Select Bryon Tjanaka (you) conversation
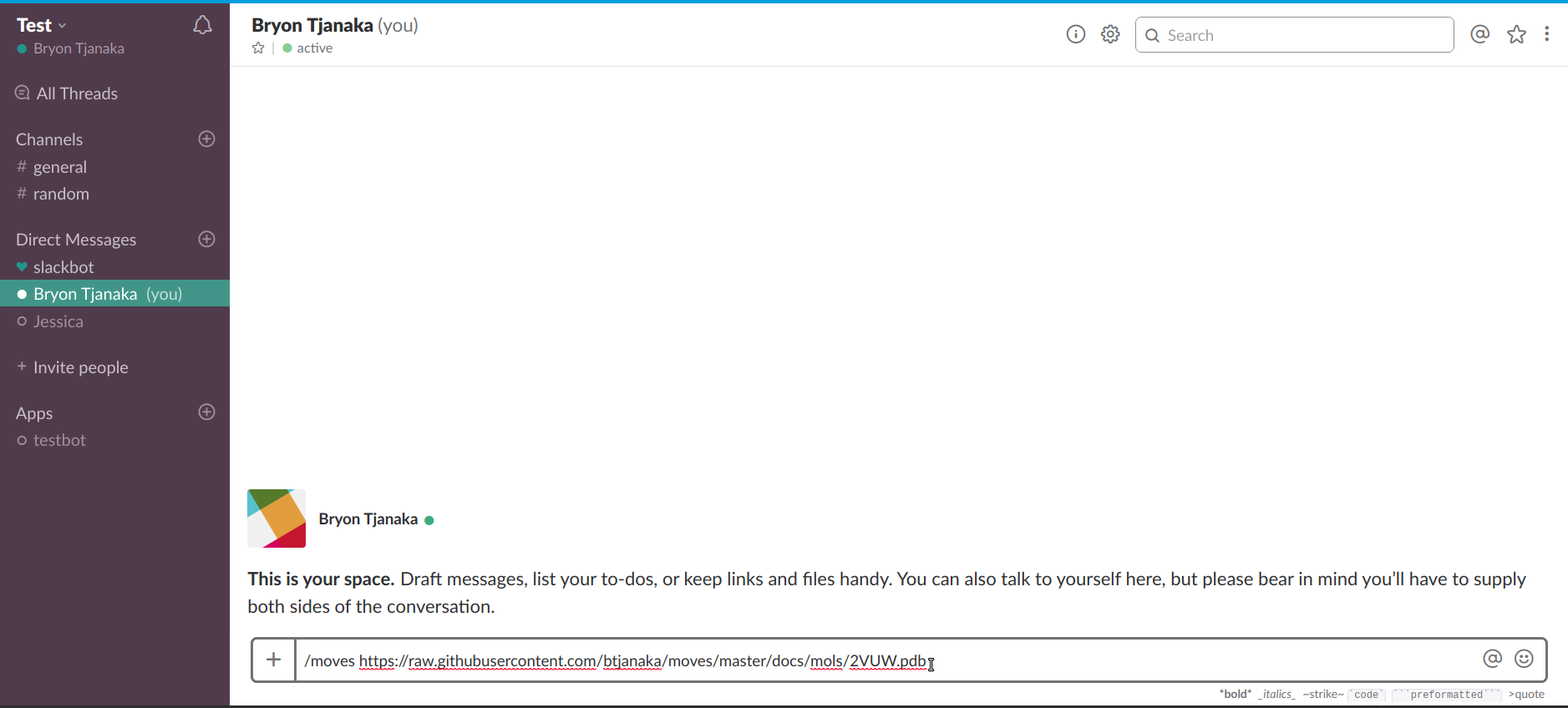Viewport: 1568px width, 708px height. coord(114,294)
